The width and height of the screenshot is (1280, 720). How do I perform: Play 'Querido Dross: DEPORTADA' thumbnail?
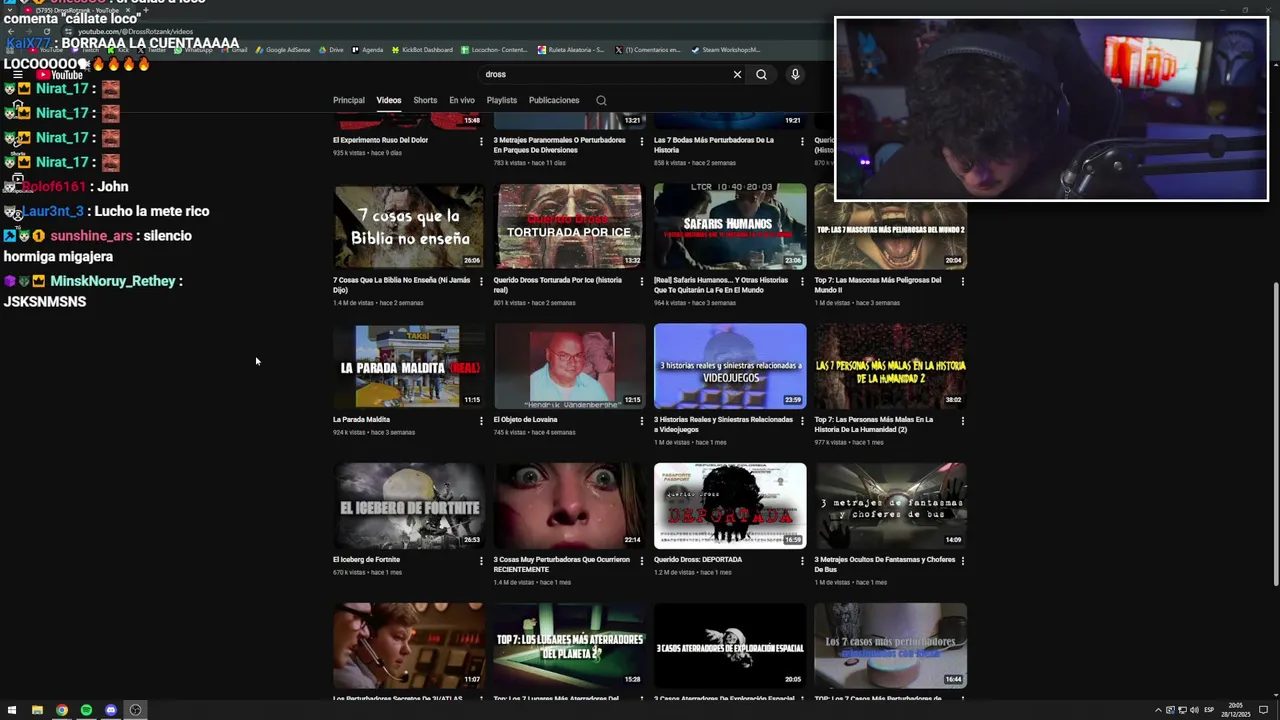(x=730, y=505)
